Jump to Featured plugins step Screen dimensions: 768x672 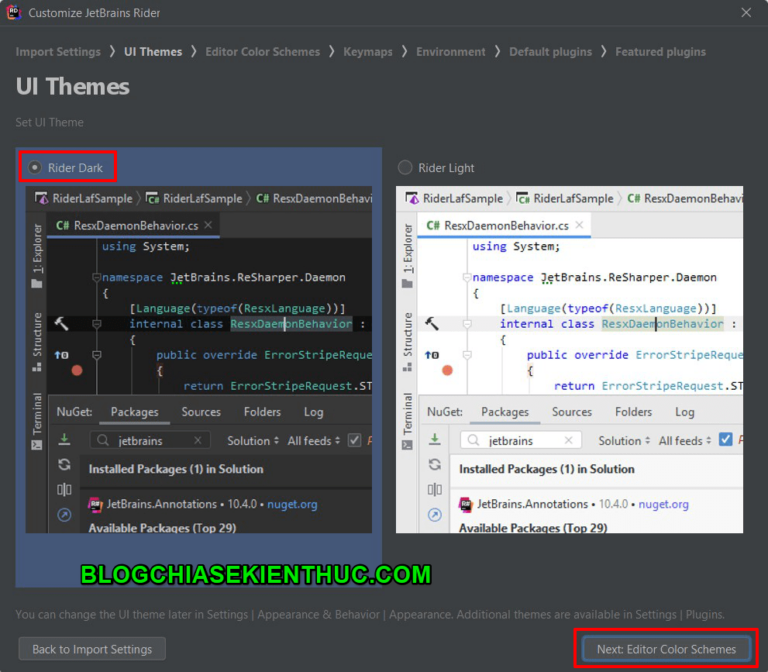(x=660, y=52)
